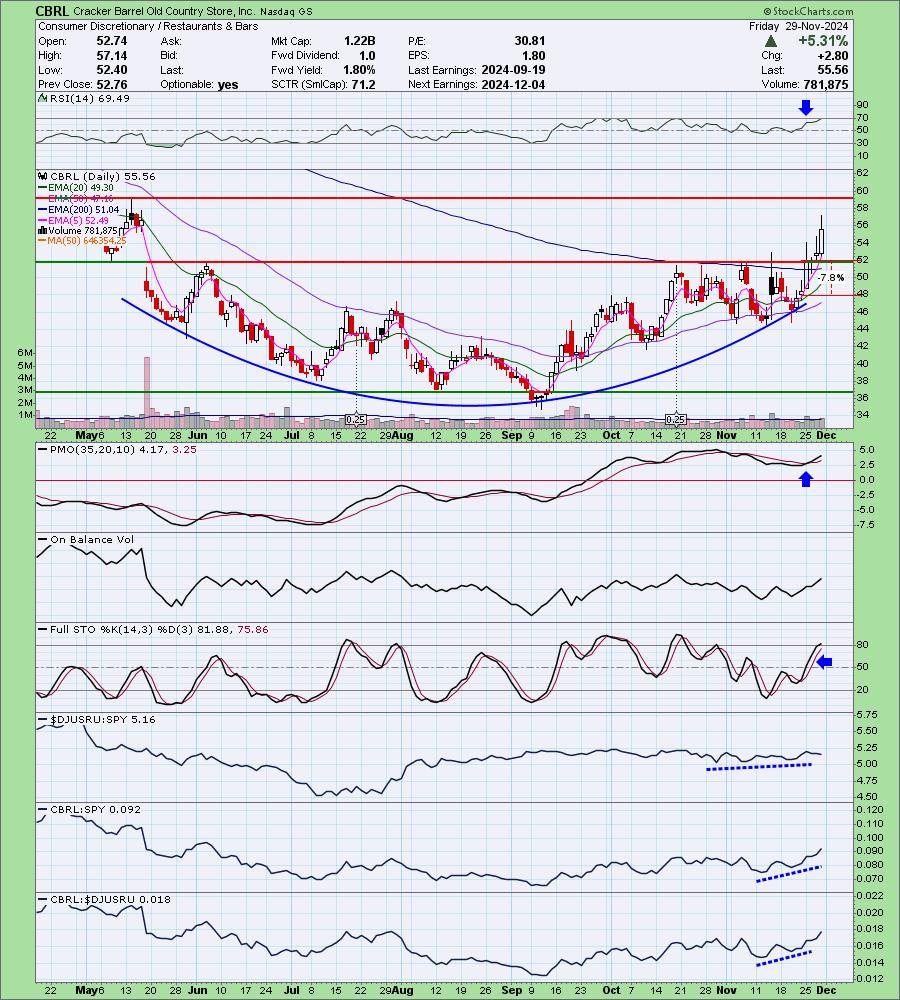Click the Low value 52.40
Viewport: 900px width, 1000px height.
pos(112,70)
